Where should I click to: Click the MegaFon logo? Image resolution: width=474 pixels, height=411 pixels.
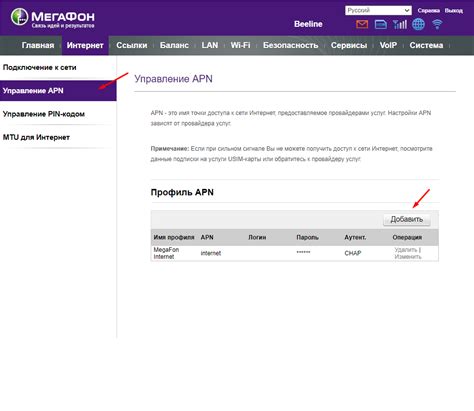click(53, 18)
